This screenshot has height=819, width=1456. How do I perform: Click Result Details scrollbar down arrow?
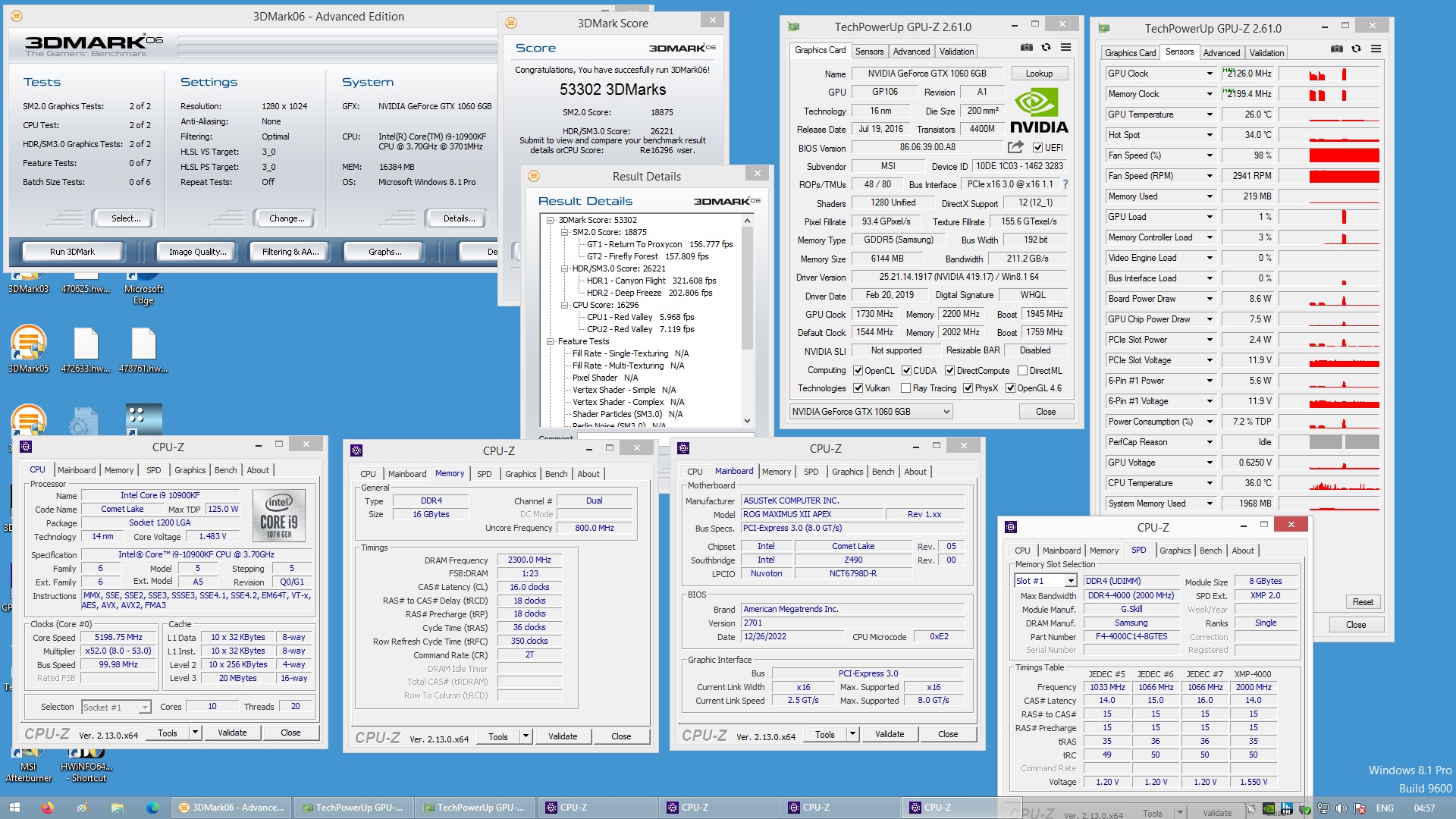pyautogui.click(x=747, y=421)
